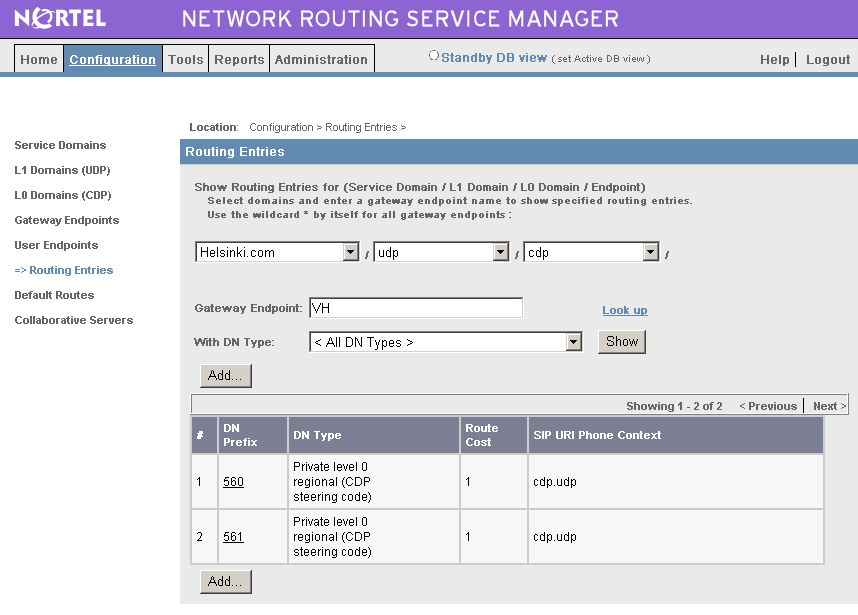Open Collaborative Servers in sidebar
Image resolution: width=858 pixels, height=615 pixels.
pyautogui.click(x=74, y=320)
